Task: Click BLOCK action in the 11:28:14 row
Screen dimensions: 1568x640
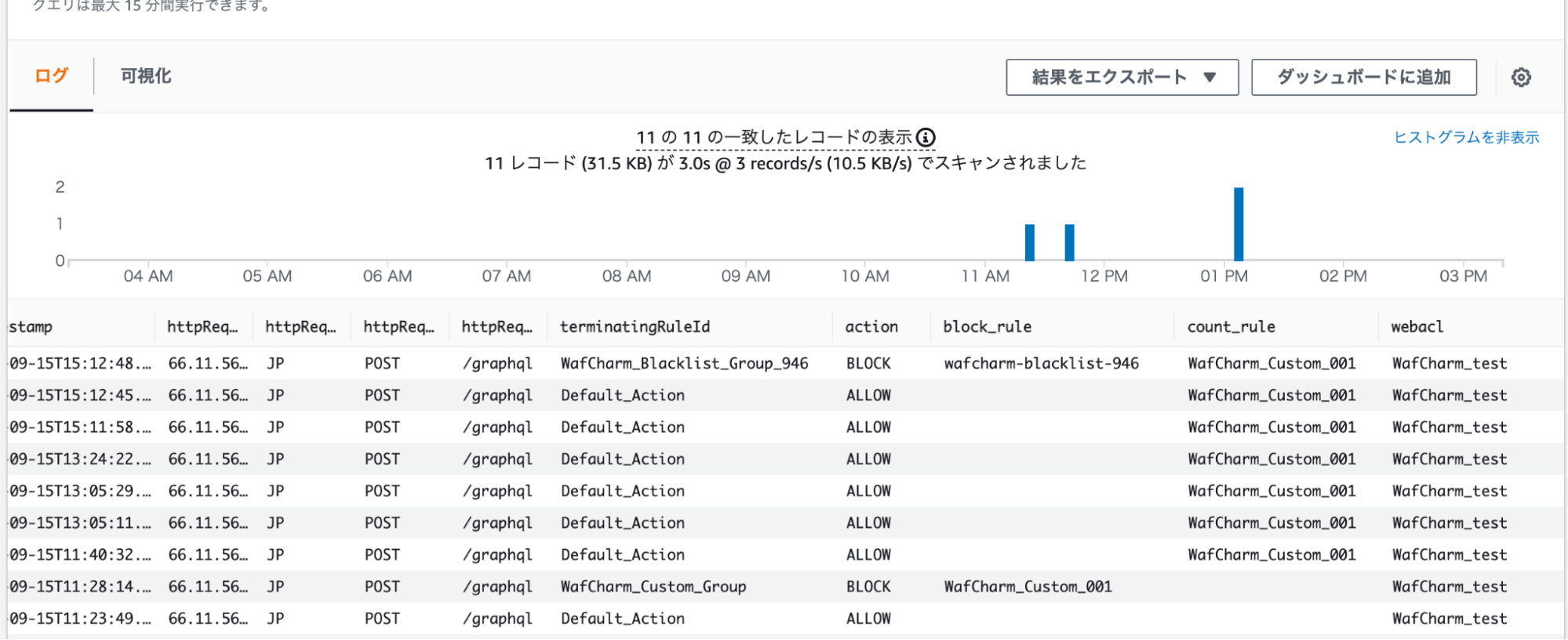Action: point(868,587)
